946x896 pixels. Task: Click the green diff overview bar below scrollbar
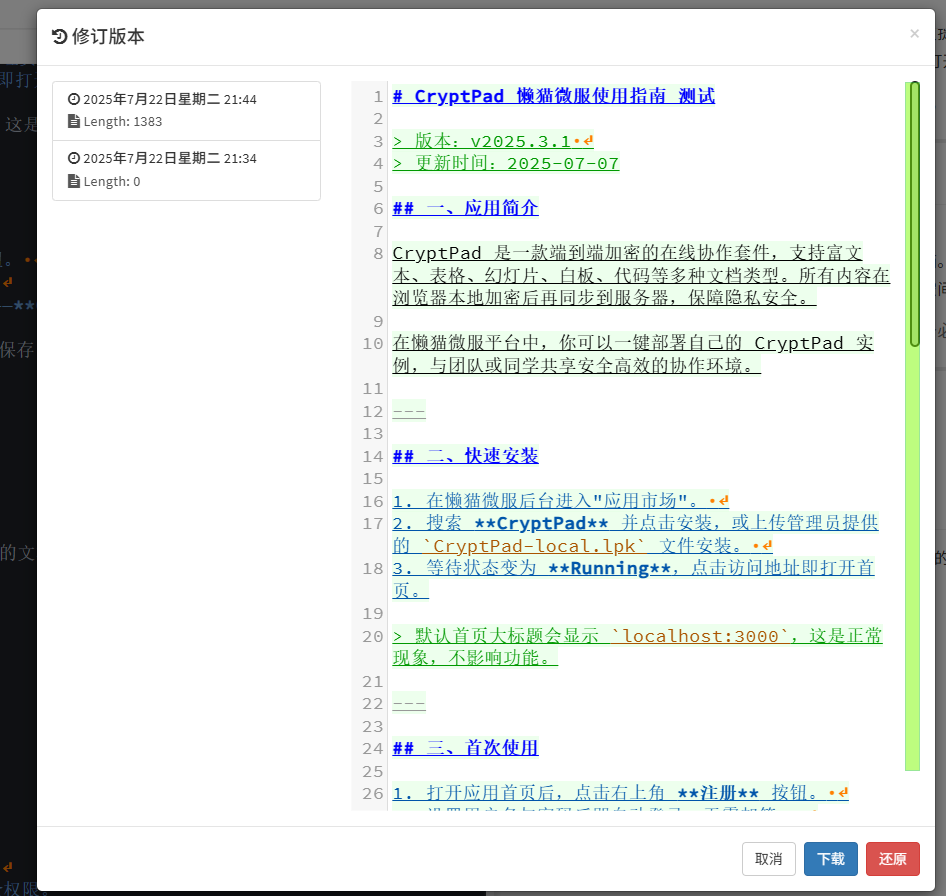912,558
